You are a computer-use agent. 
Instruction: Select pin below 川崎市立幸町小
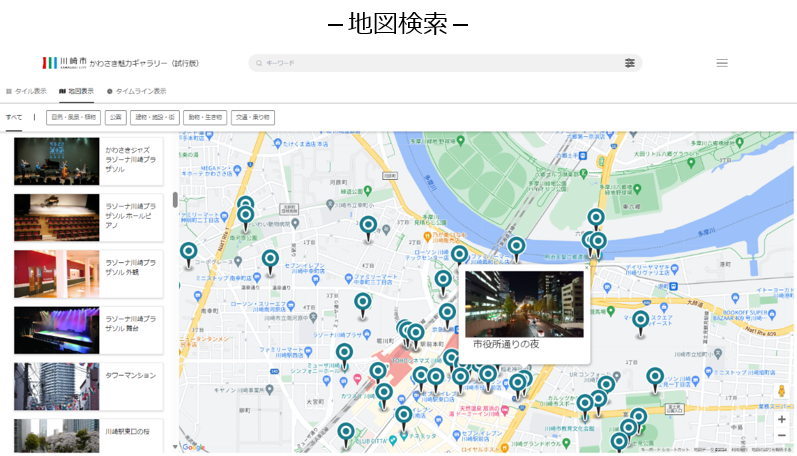click(368, 227)
